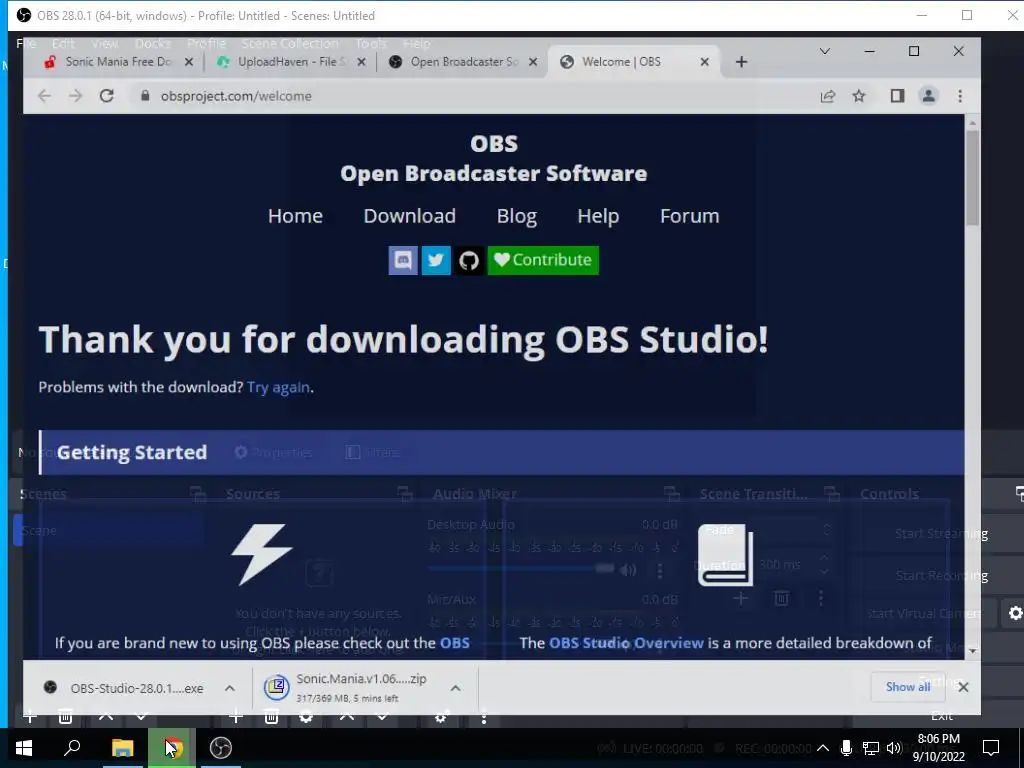Go to Home in site navigation

pyautogui.click(x=295, y=216)
